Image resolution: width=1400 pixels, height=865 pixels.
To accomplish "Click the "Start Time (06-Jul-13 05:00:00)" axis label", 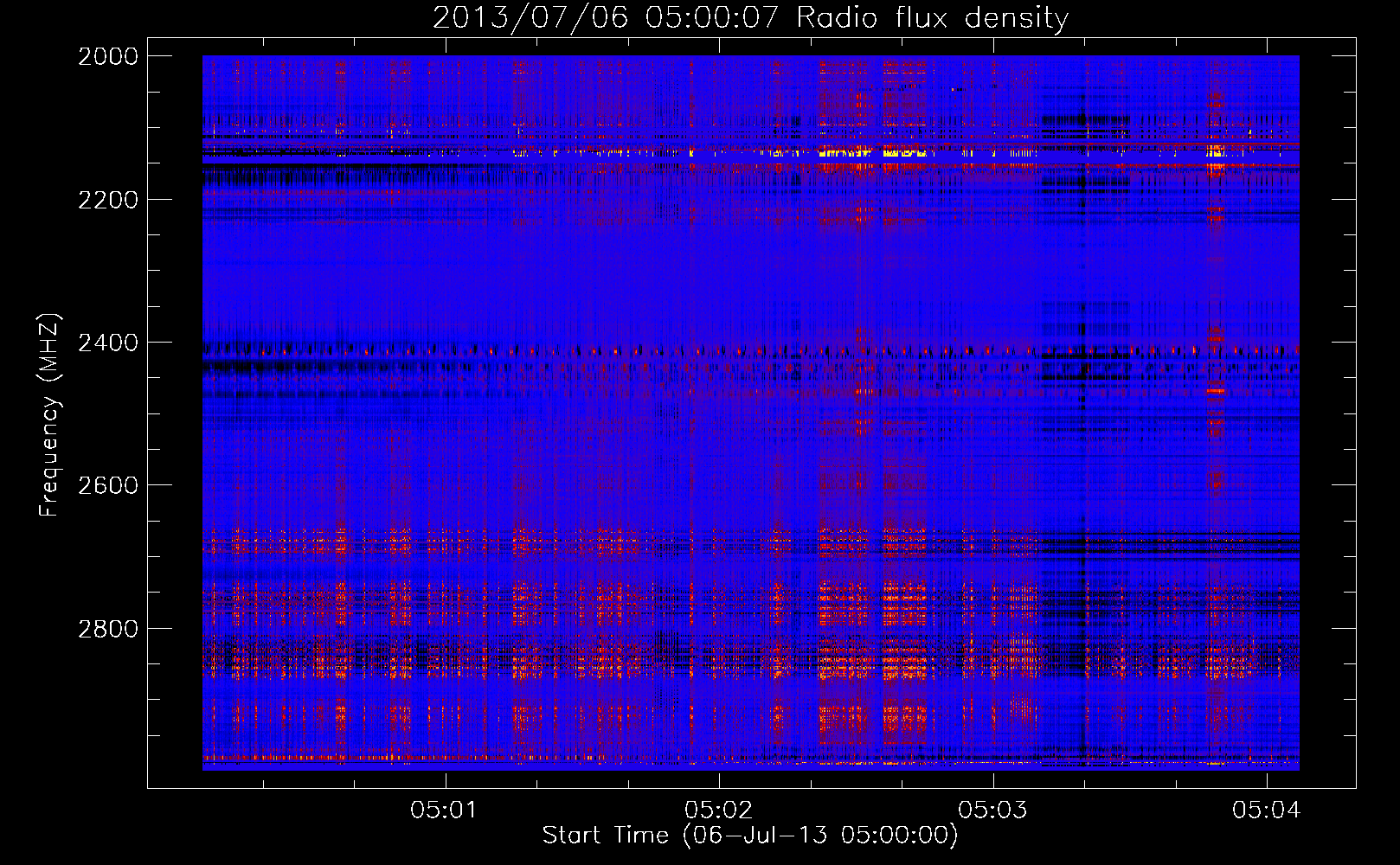I will pos(750,836).
